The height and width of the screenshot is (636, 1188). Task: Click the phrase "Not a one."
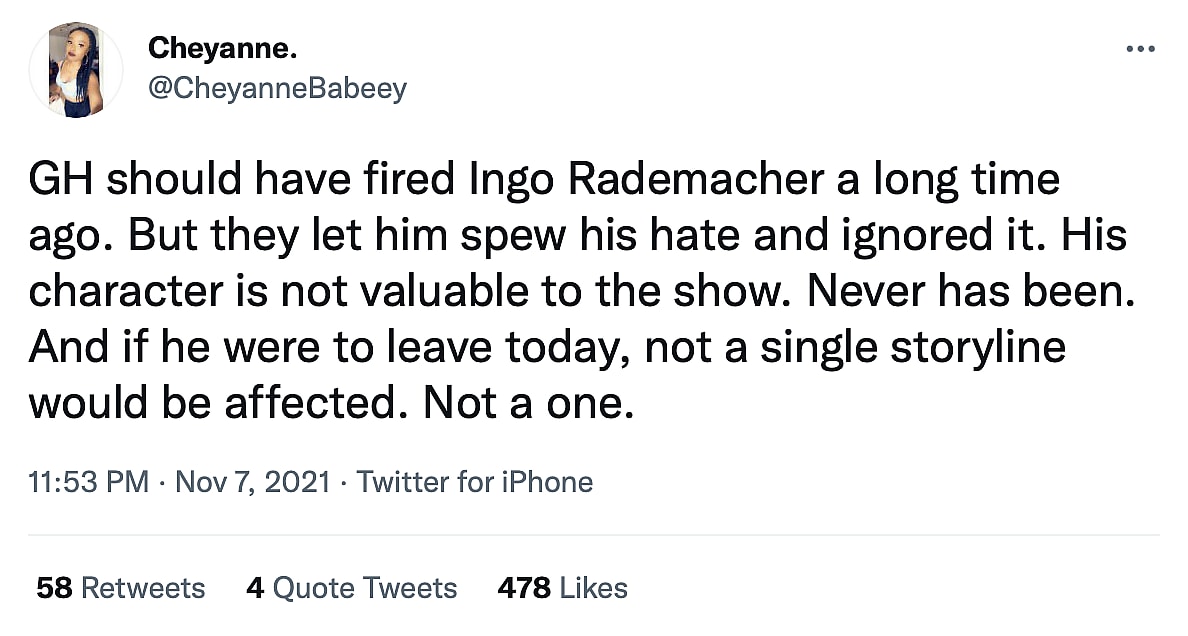(x=528, y=402)
